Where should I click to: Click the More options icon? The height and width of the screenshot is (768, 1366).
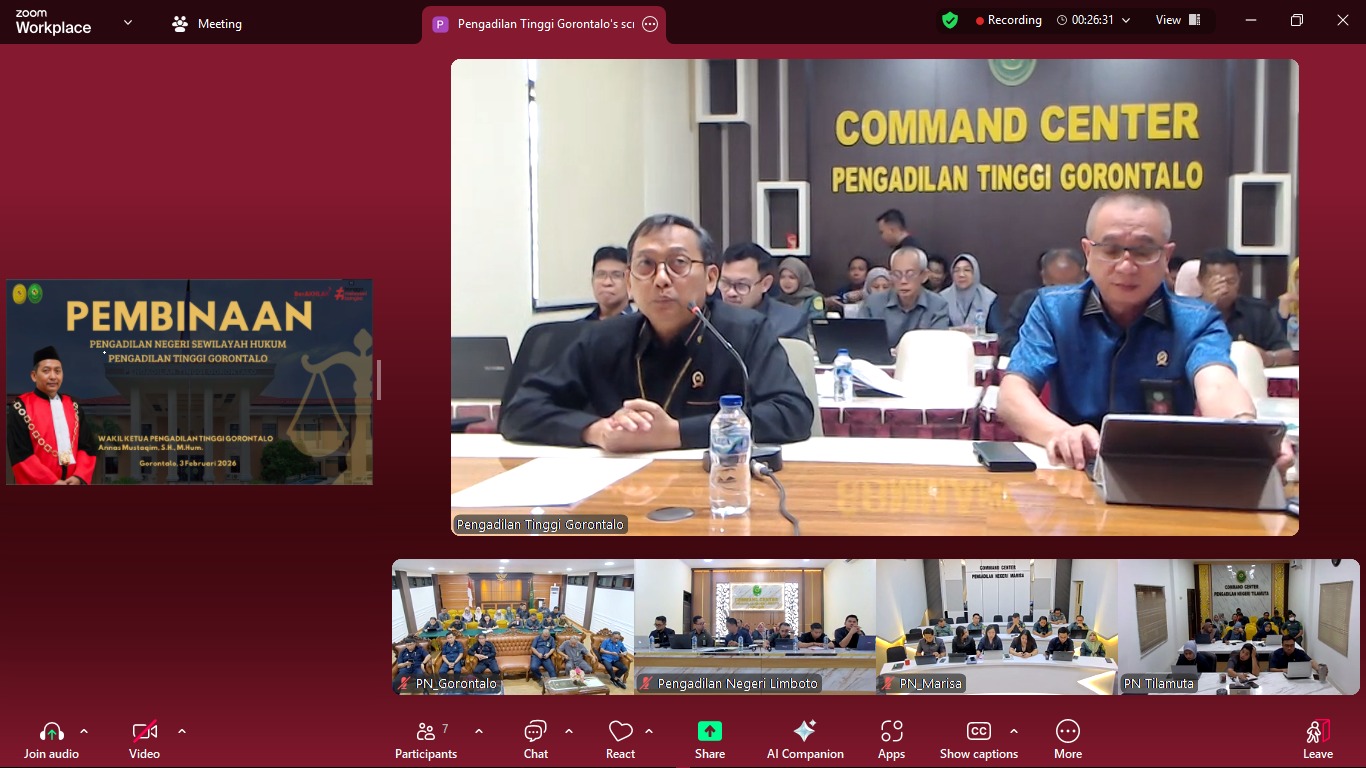coord(1067,732)
